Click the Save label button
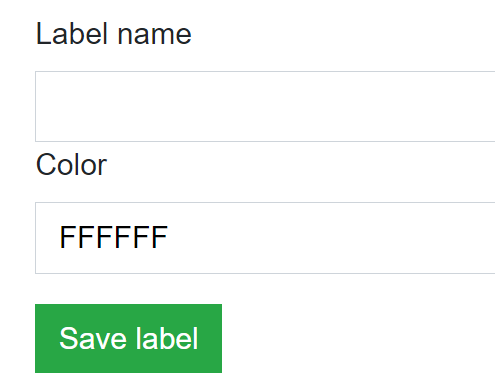The height and width of the screenshot is (391, 495). click(x=128, y=338)
